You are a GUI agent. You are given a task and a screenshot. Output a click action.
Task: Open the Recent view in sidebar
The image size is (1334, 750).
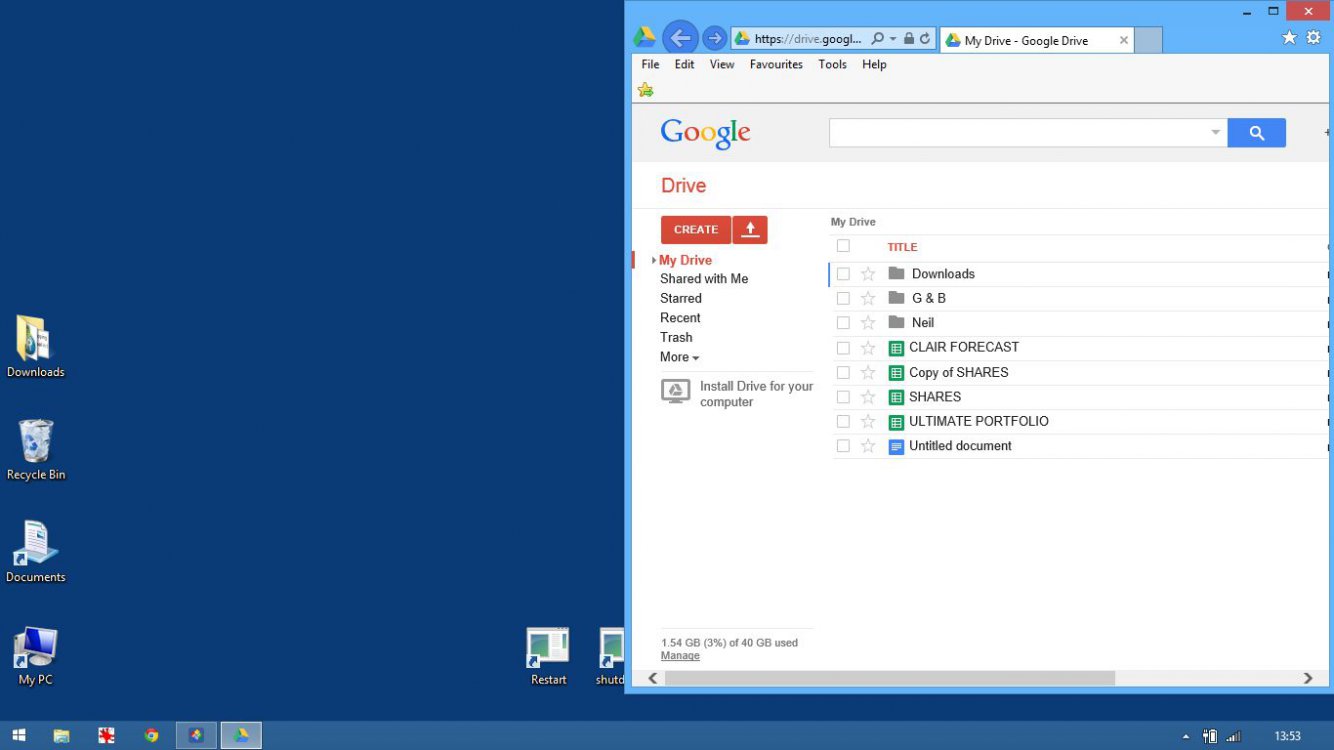(680, 318)
